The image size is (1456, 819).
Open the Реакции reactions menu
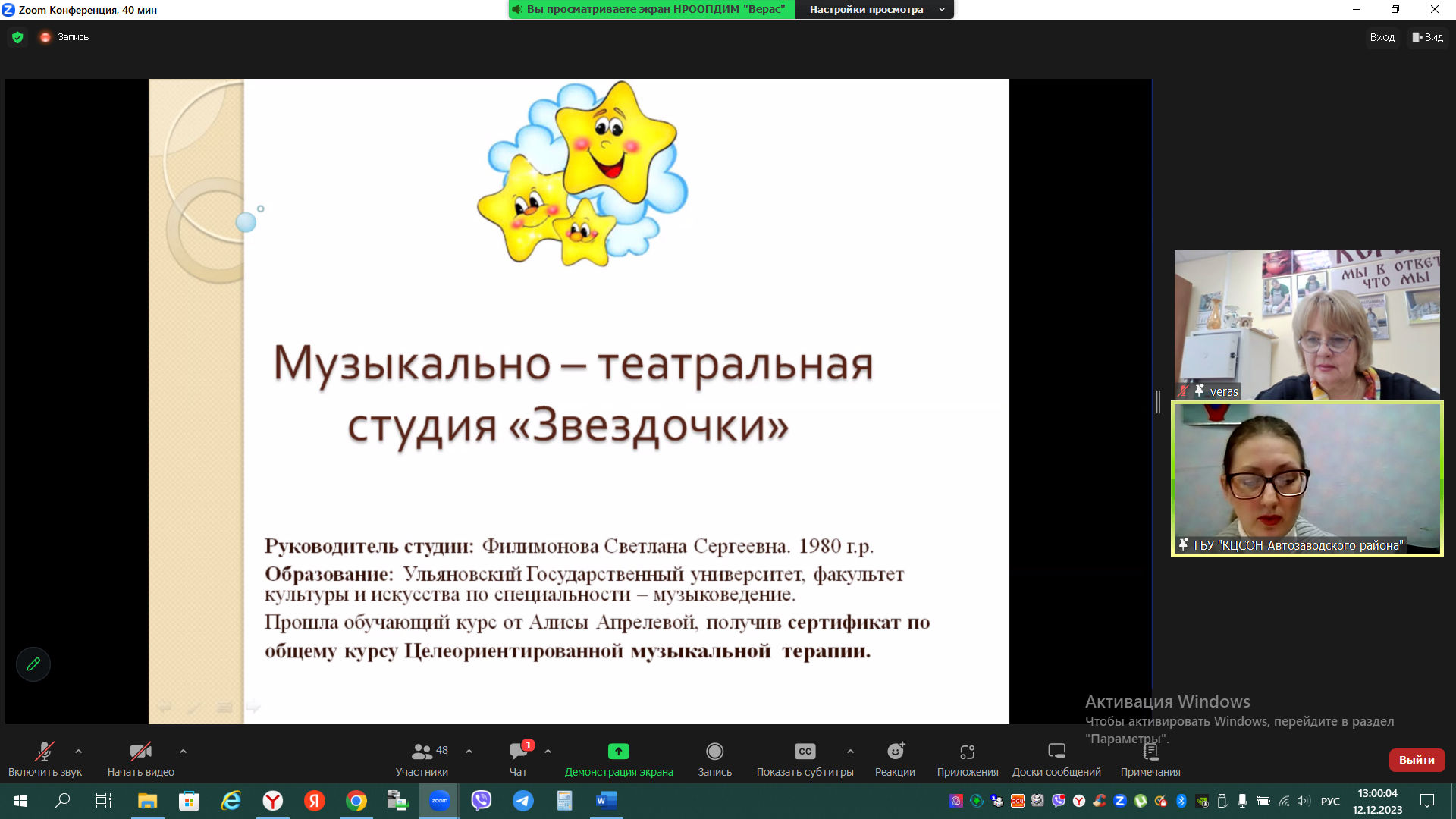coord(896,759)
